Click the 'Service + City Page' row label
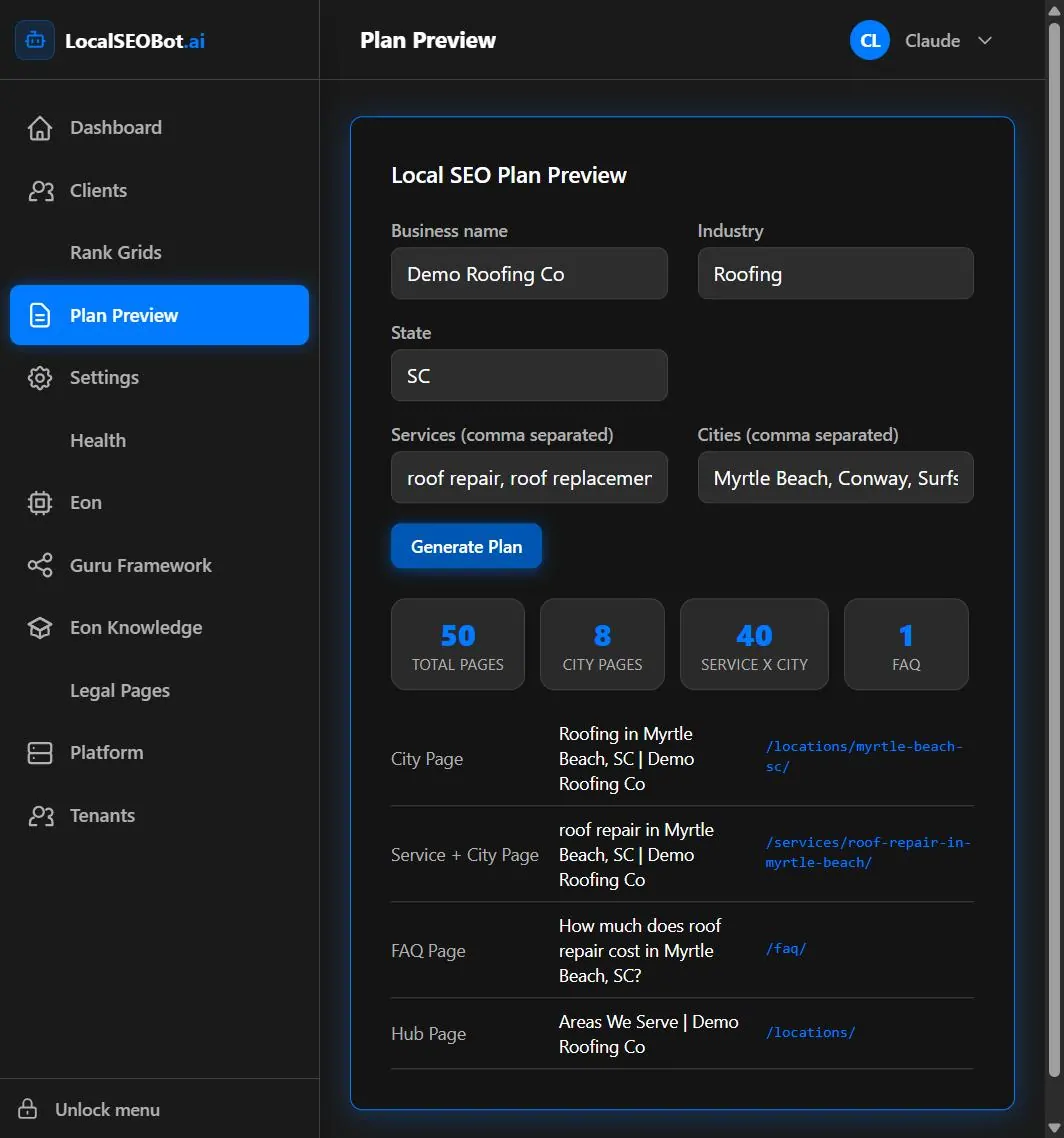 click(x=465, y=855)
